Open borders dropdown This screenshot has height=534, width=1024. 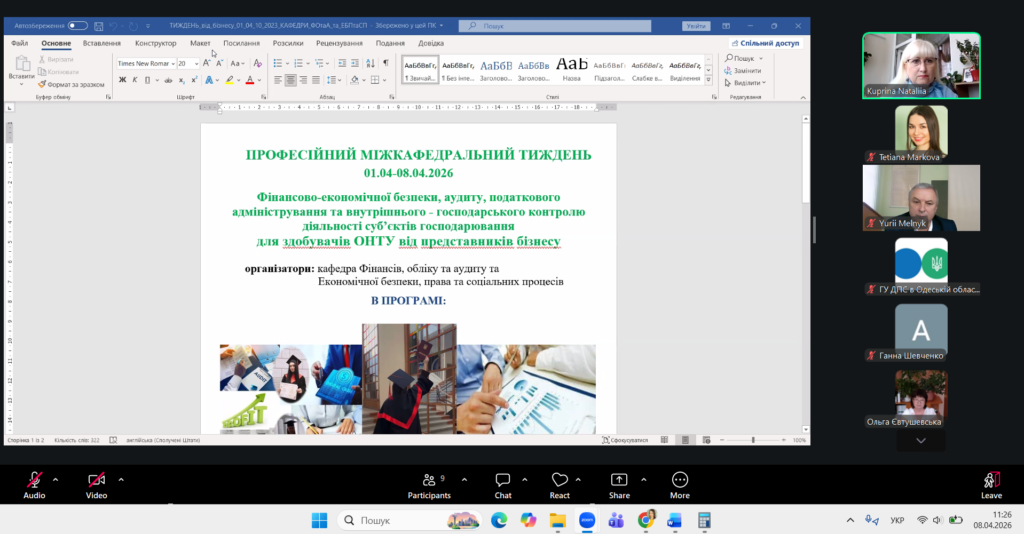coord(384,80)
